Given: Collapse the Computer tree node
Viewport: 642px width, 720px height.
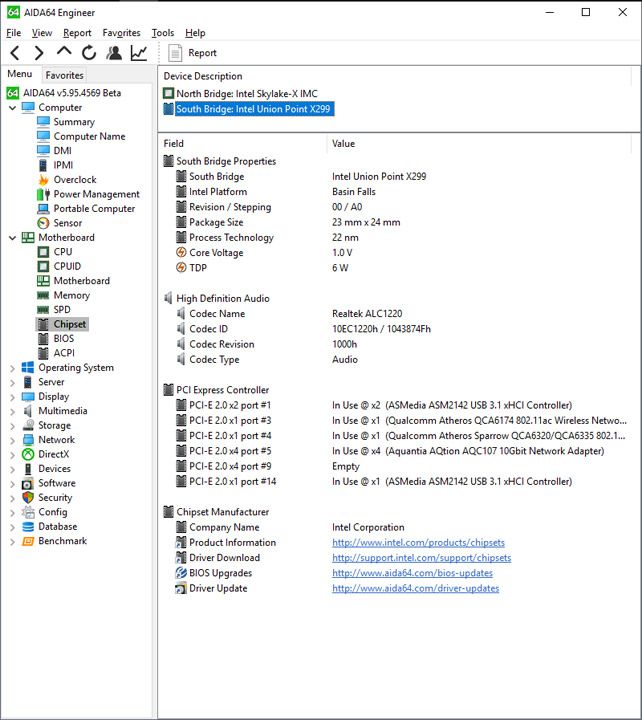Looking at the screenshot, I should click(12, 108).
